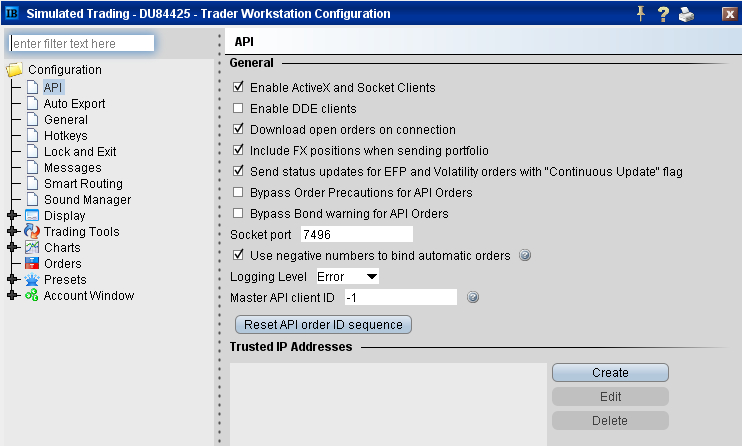Click info icon beside Master API client ID
742x446 pixels.
[x=473, y=297]
